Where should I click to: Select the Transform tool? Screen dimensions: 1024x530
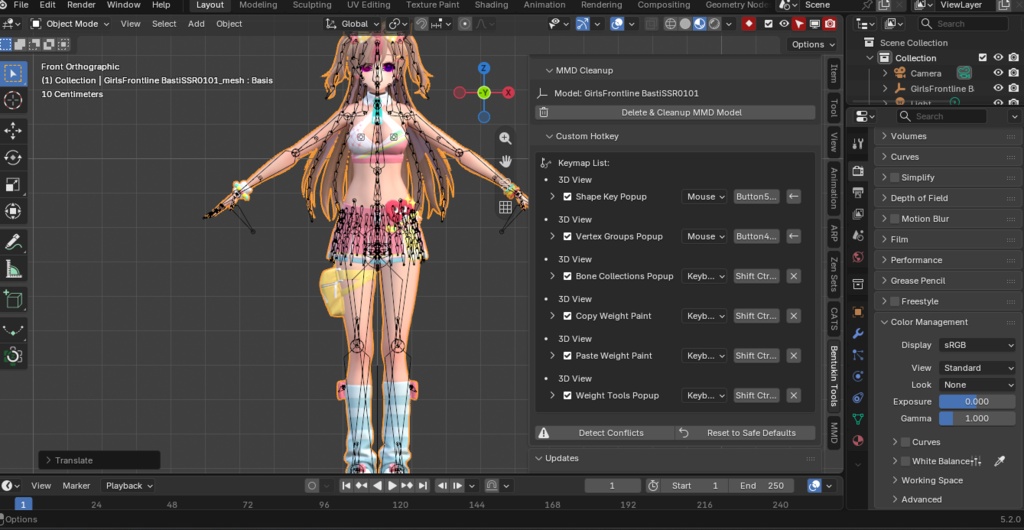point(13,211)
